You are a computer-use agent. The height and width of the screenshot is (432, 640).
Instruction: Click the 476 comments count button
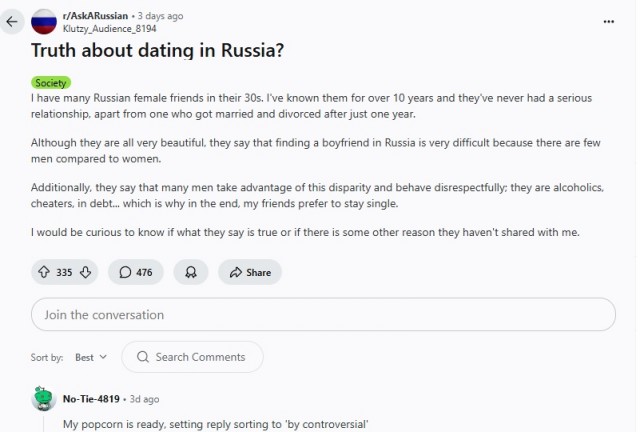(135, 272)
